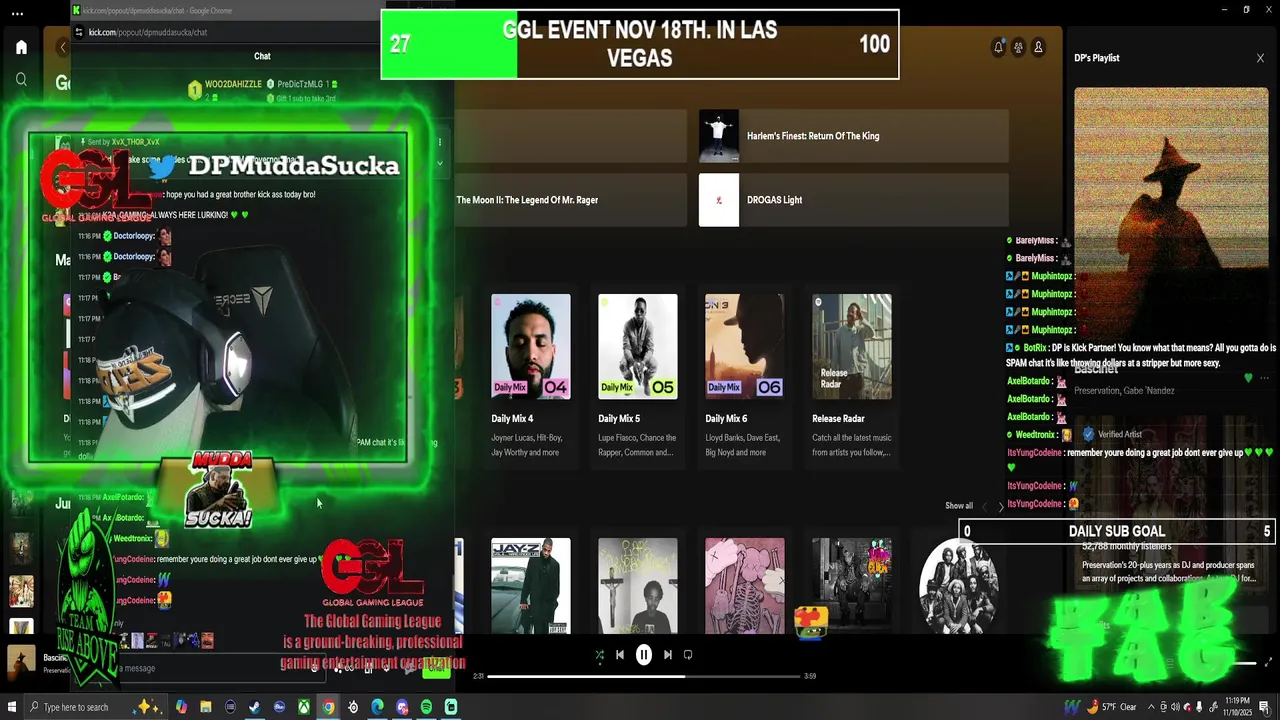Click the Chrome address bar kick.com URL
1280x720 pixels.
(x=148, y=32)
